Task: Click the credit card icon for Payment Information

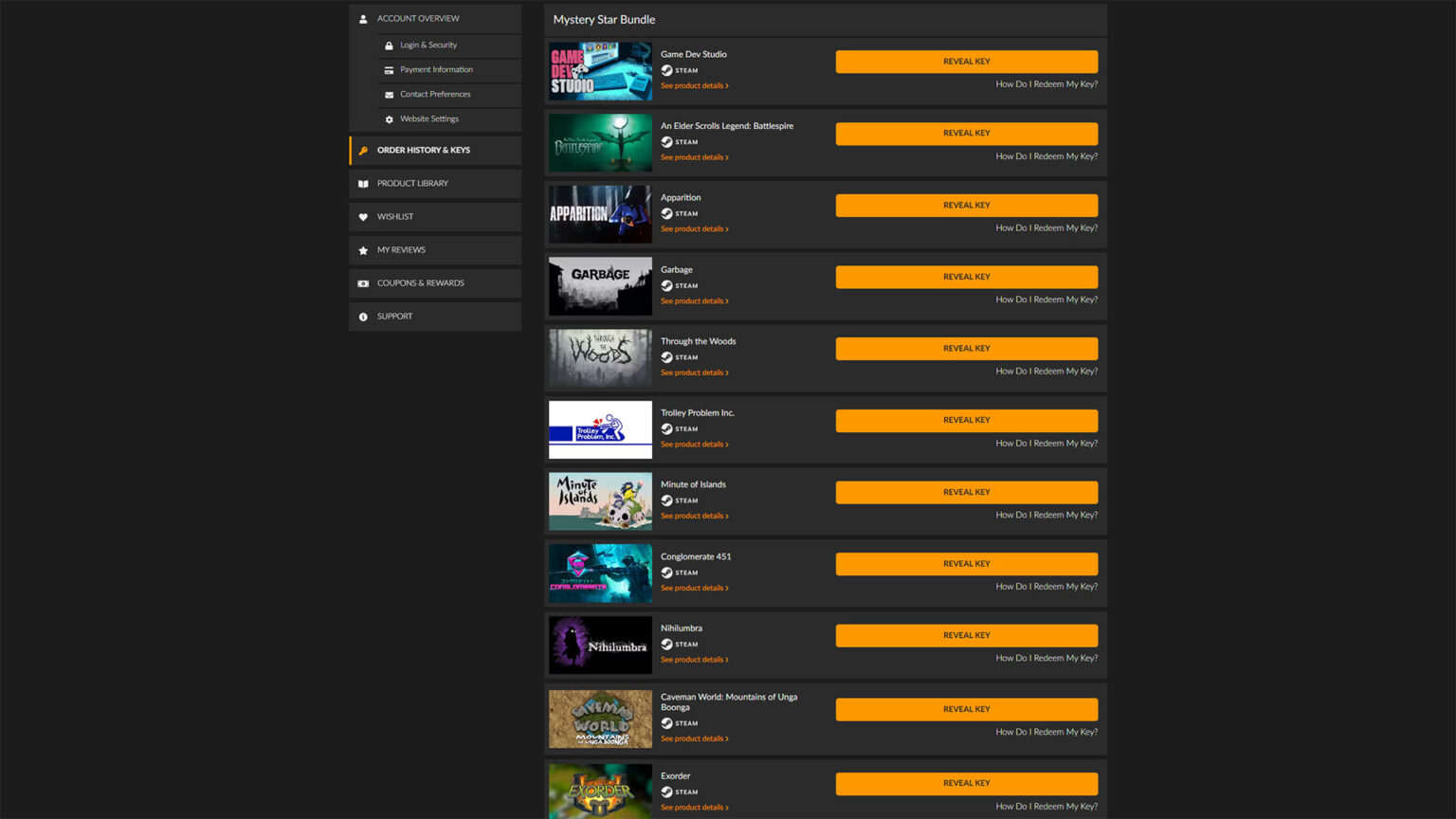Action: 389,70
